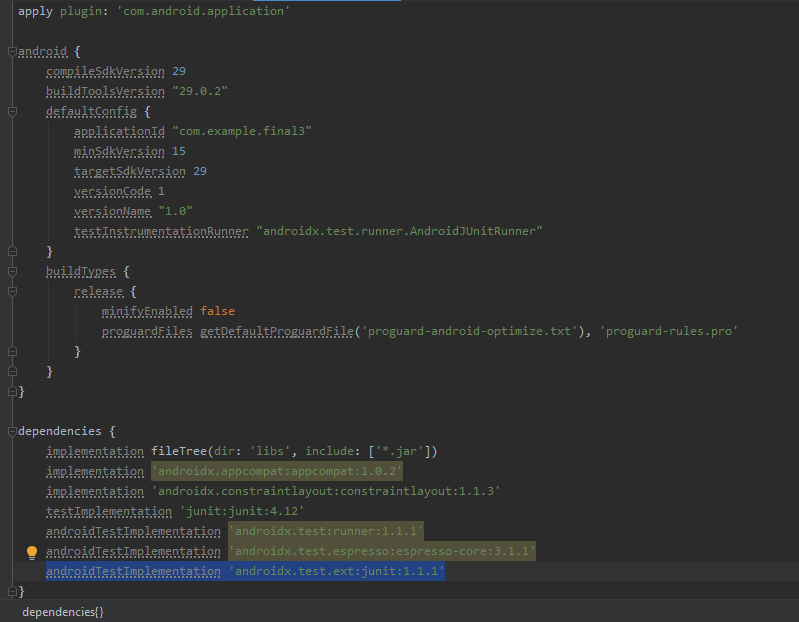
Task: Click the 'versionName' property
Action: coord(112,211)
